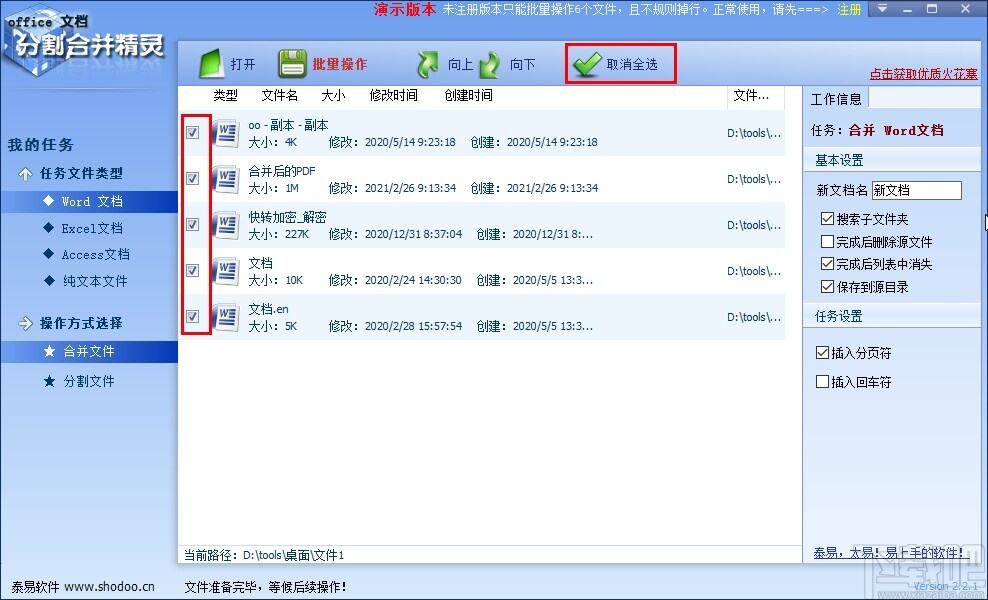Screen dimensions: 988x600
Task: Toggle 完成后列表中消失 checkbox
Action: click(827, 263)
